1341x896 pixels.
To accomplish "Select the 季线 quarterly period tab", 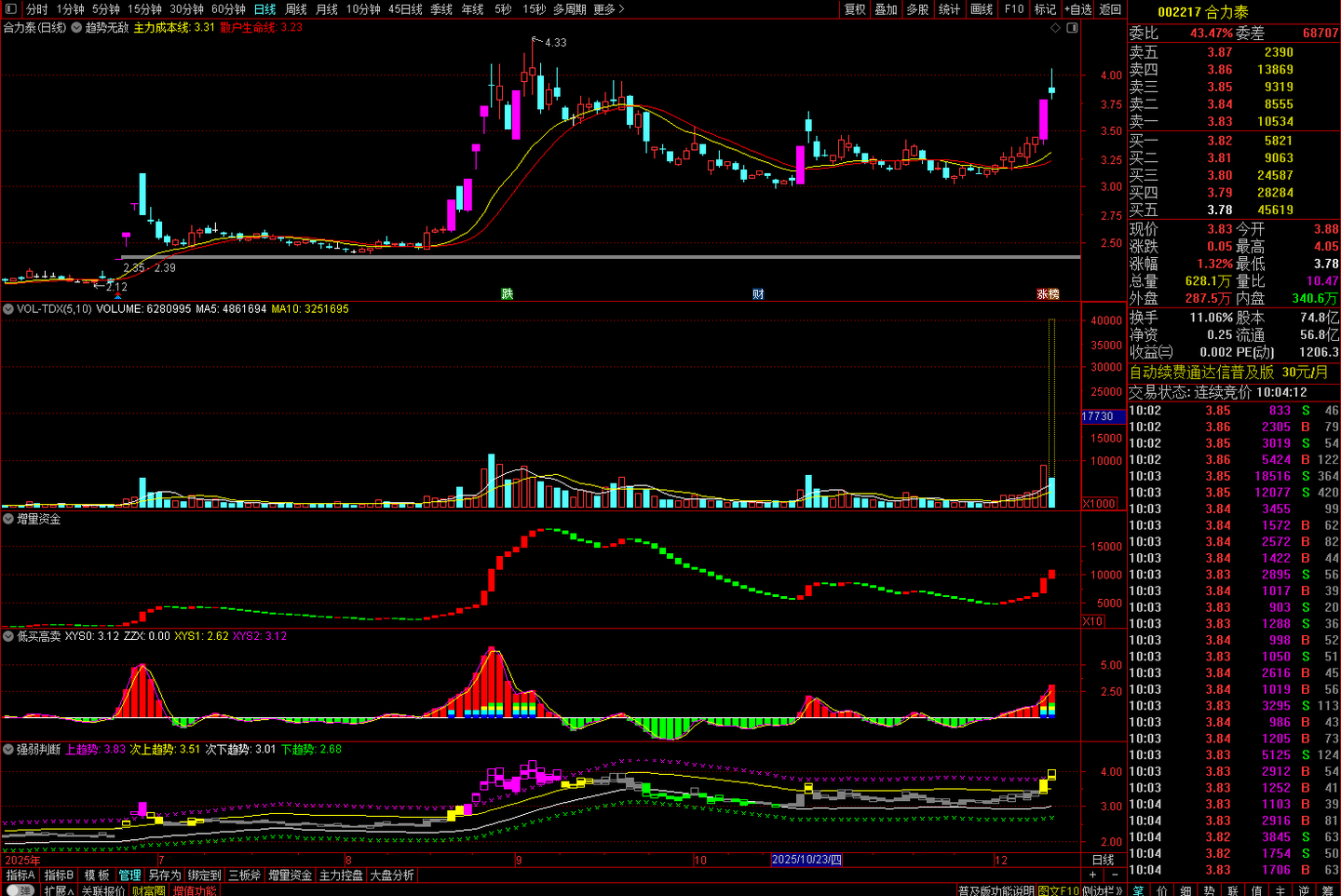I will pos(441,9).
